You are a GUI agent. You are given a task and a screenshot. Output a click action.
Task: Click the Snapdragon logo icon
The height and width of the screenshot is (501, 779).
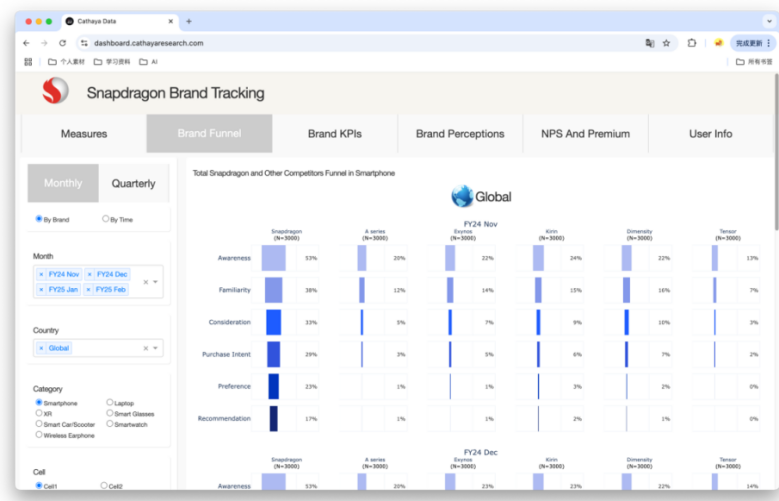click(x=55, y=92)
